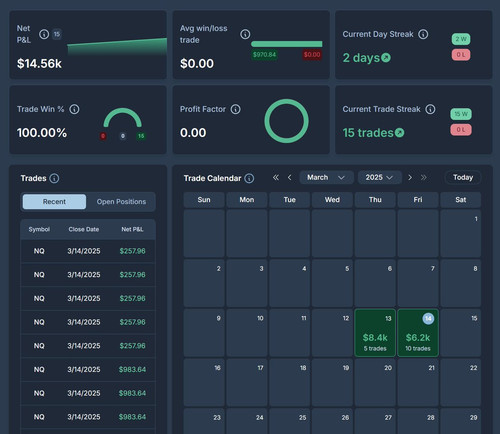Open March 13 cell showing $8.4k
500x434 pixels.
(x=375, y=333)
